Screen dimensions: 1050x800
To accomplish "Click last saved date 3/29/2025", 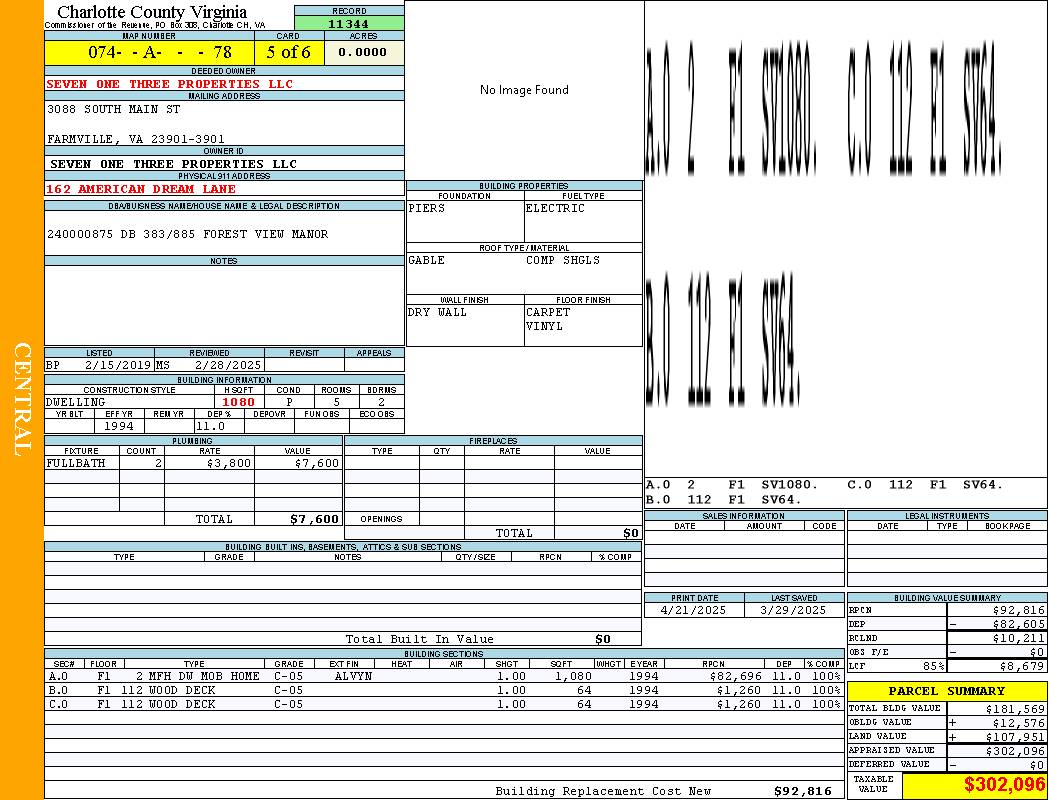I will point(794,611).
